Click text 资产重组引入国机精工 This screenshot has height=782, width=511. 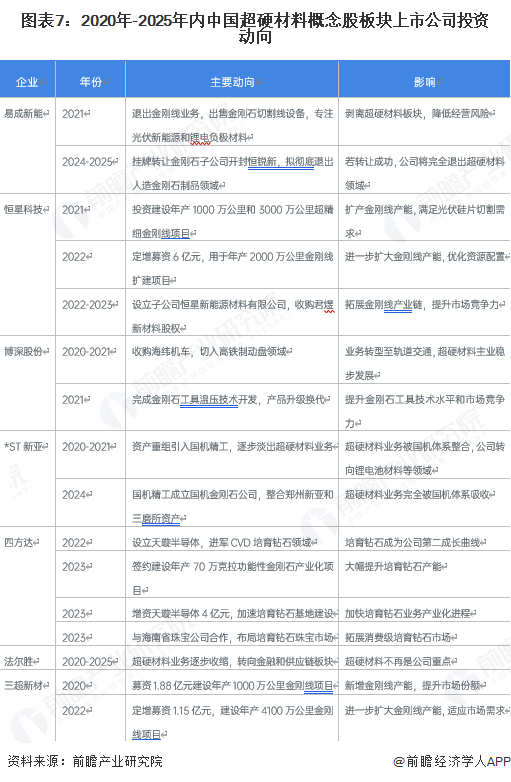pyautogui.click(x=180, y=447)
